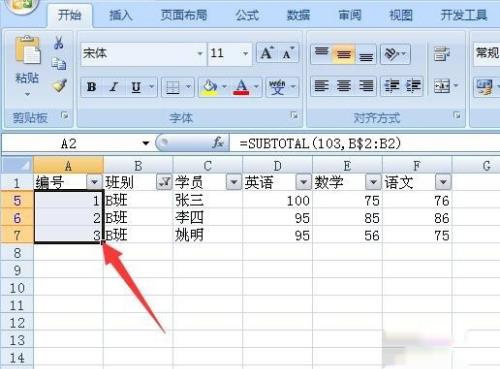Open the 审阅 tab
This screenshot has height=369, width=500.
[x=350, y=15]
